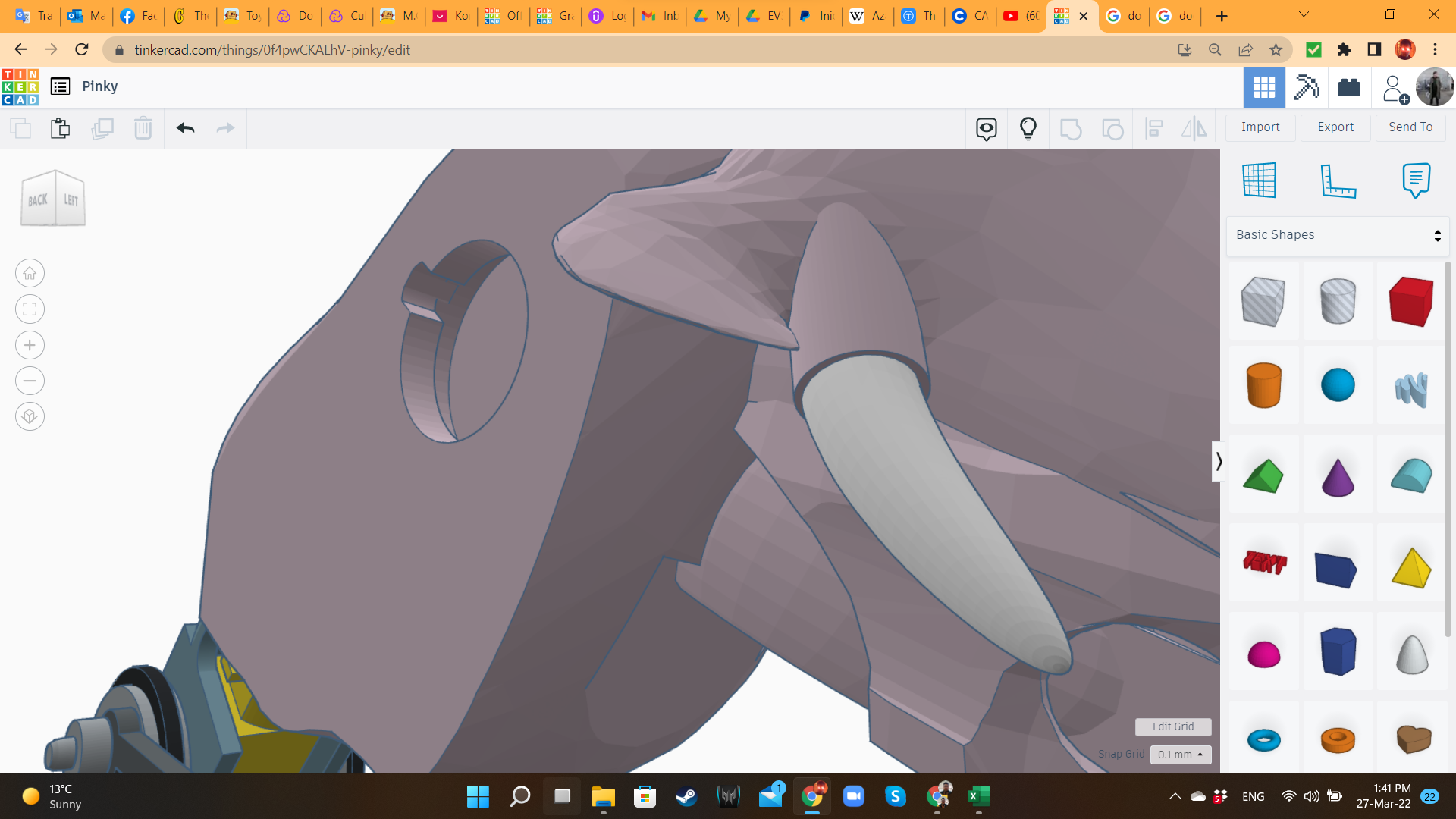Zoom in with the plus button

[x=30, y=345]
